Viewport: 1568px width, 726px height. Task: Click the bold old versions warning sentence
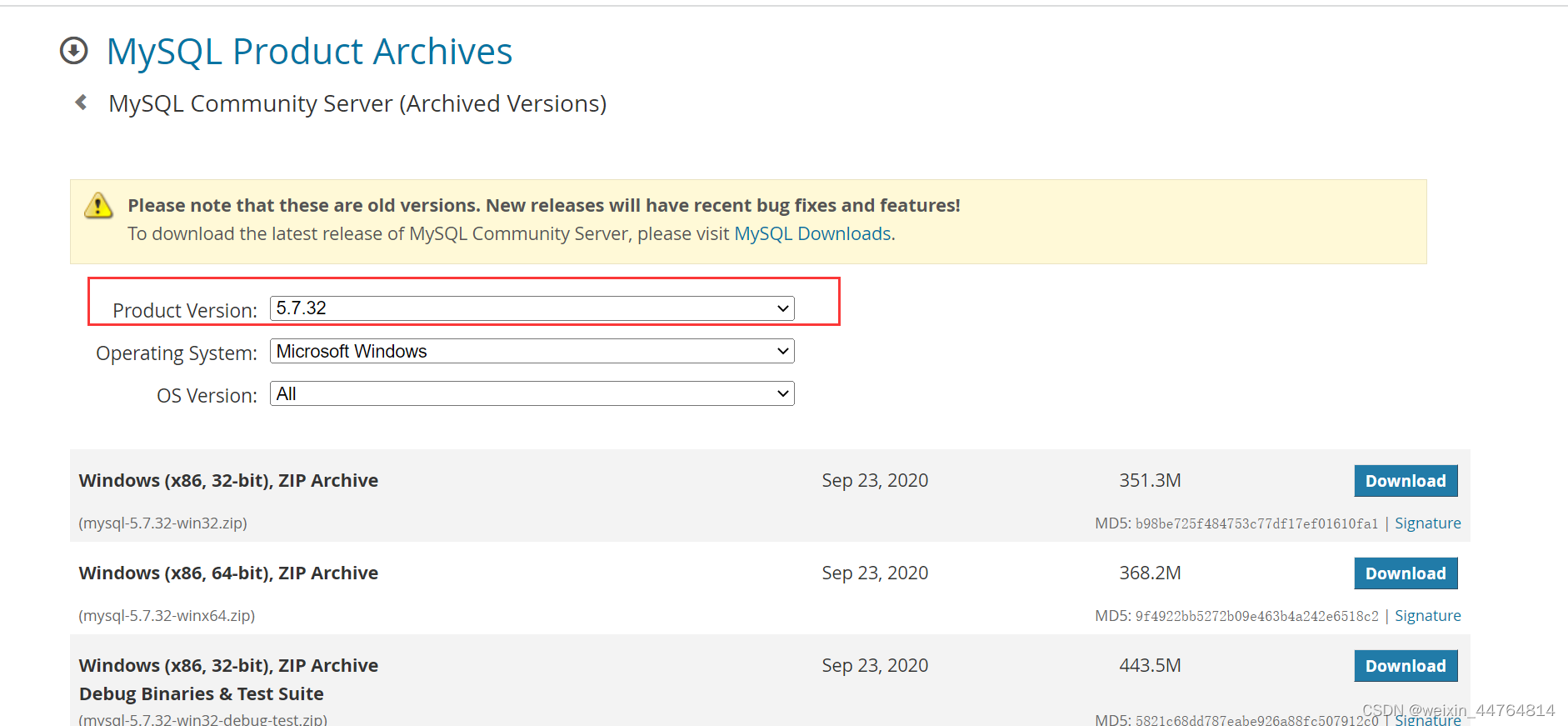[x=544, y=206]
